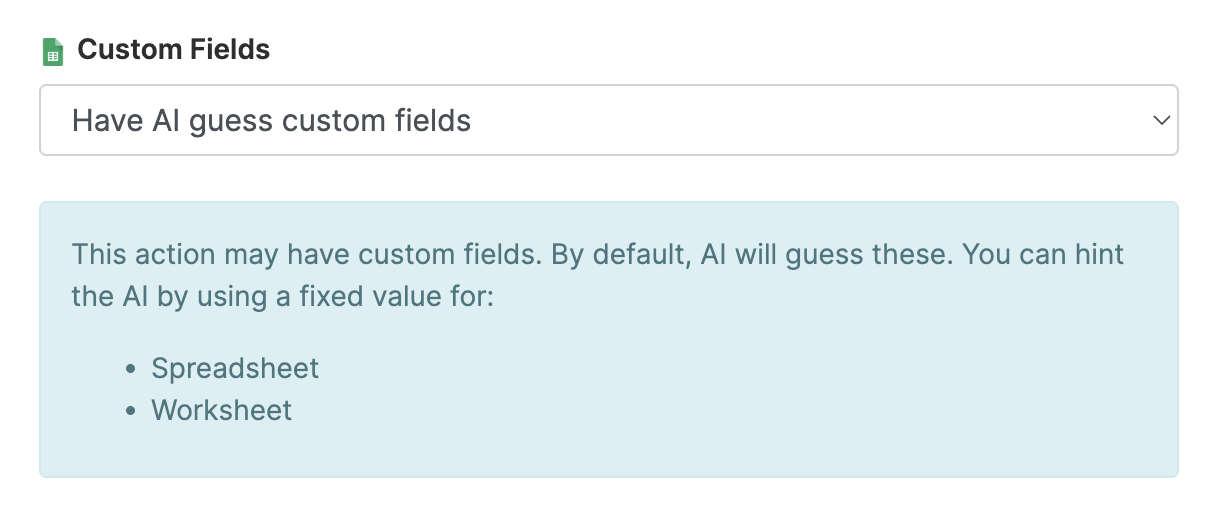1224x520 pixels.
Task: Open the Custom Fields dropdown
Action: [x=609, y=120]
